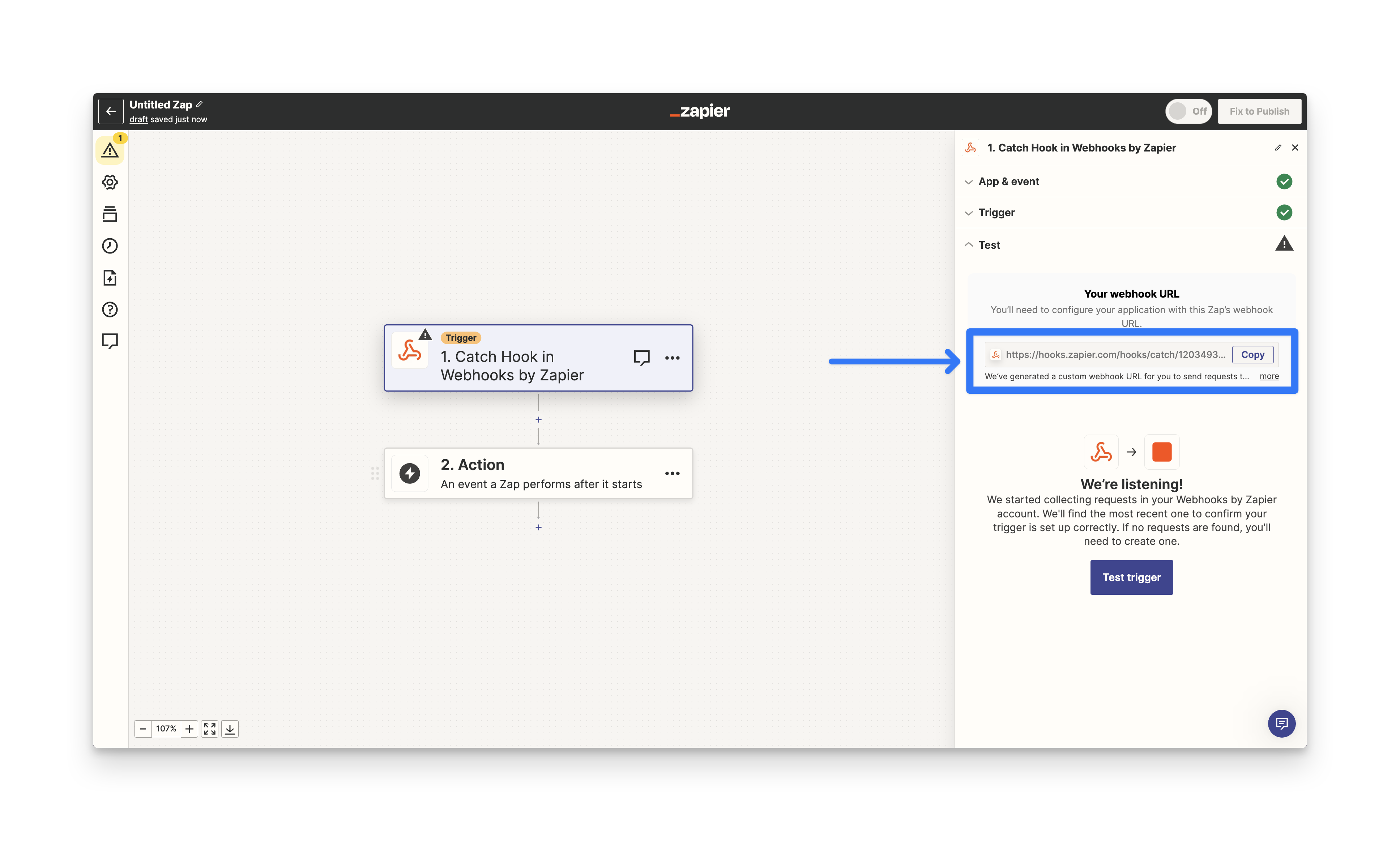Image resolution: width=1400 pixels, height=841 pixels.
Task: Open three-dot menu on Action step
Action: click(x=672, y=473)
